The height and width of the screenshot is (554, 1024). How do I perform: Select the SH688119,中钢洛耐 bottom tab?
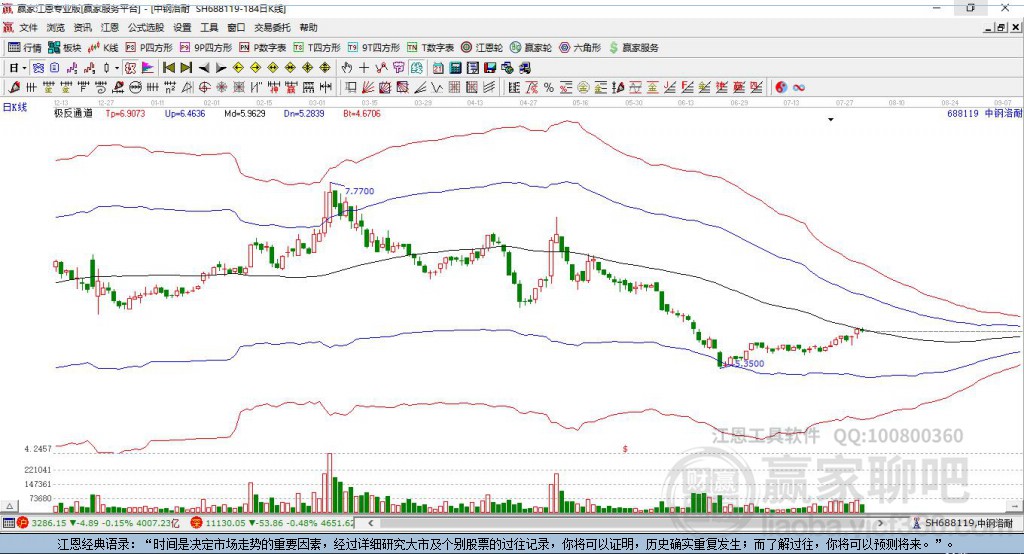pos(963,523)
